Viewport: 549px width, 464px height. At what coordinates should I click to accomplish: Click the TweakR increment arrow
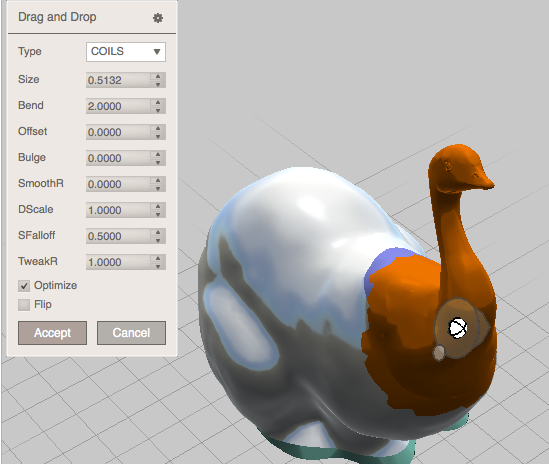(158, 258)
